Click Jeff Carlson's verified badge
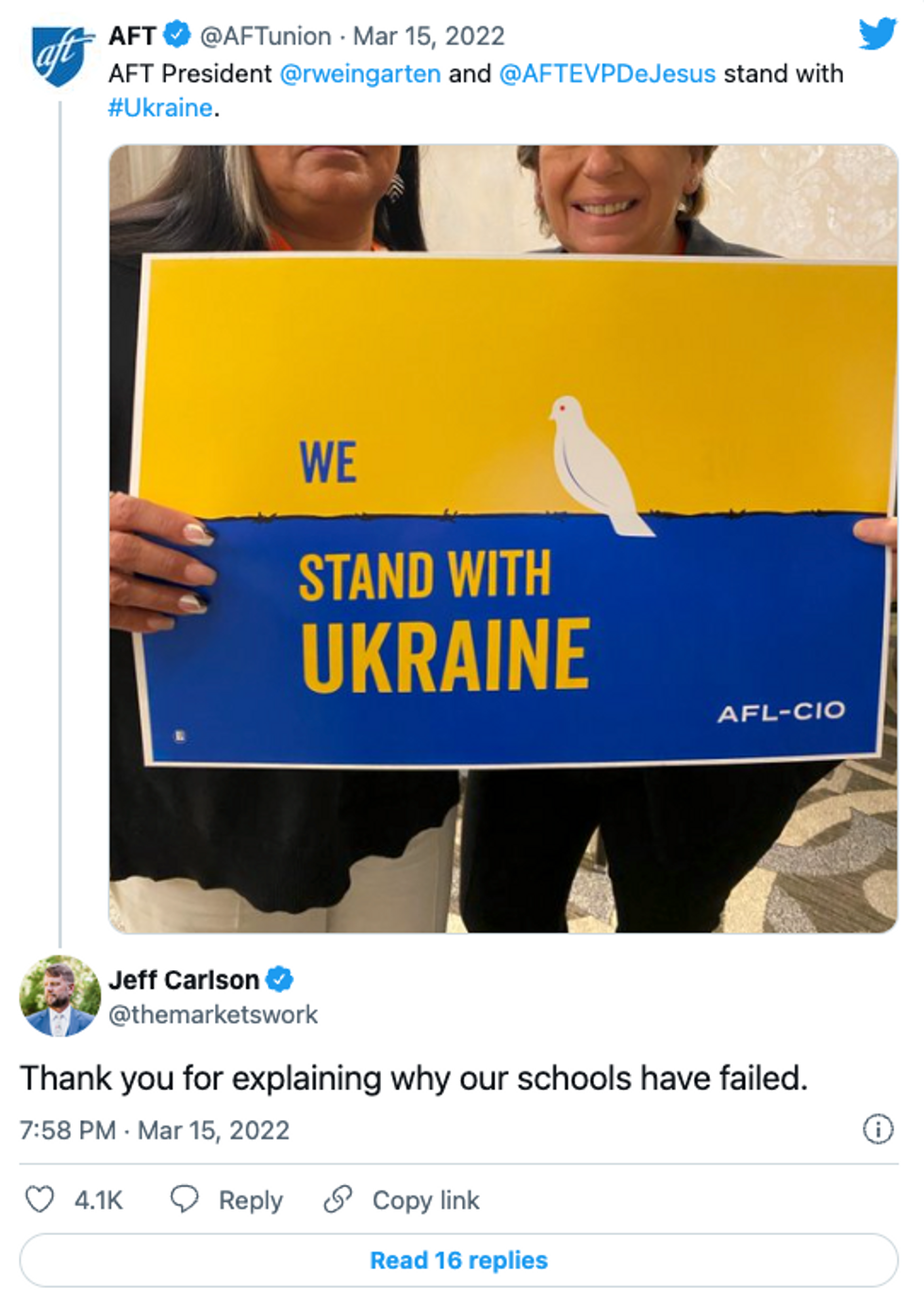Viewport: 924px width, 1302px height. 279,980
